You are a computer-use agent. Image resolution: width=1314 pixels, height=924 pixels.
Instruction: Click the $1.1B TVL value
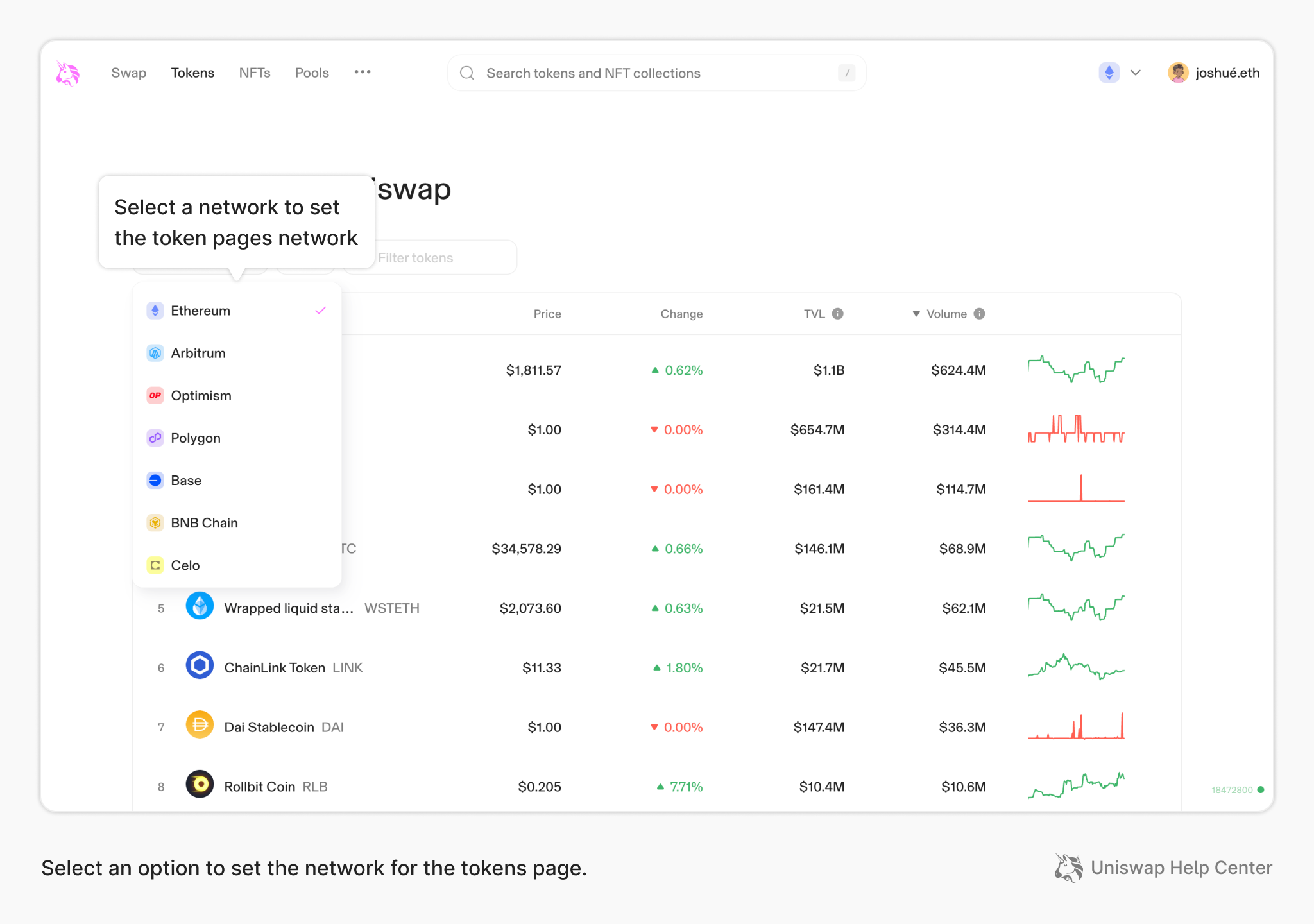(829, 370)
